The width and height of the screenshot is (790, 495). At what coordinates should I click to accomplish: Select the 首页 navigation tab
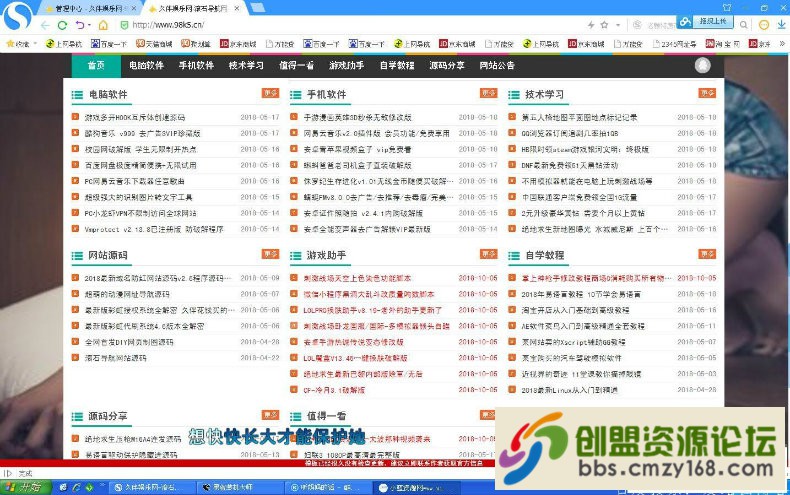[x=96, y=66]
